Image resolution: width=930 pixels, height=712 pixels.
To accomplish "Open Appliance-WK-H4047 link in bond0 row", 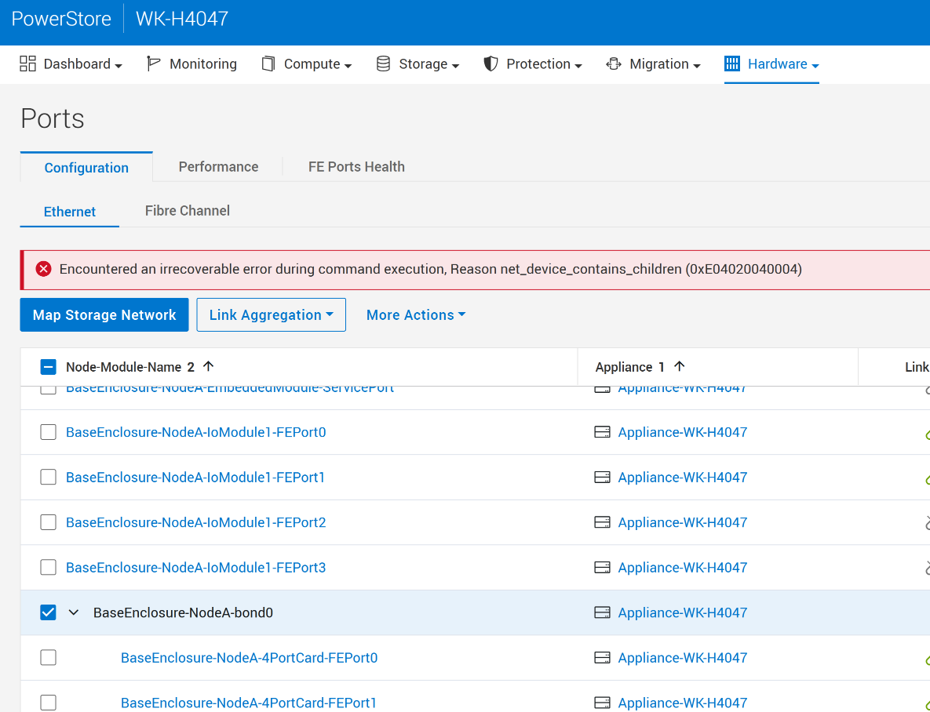I will 683,612.
